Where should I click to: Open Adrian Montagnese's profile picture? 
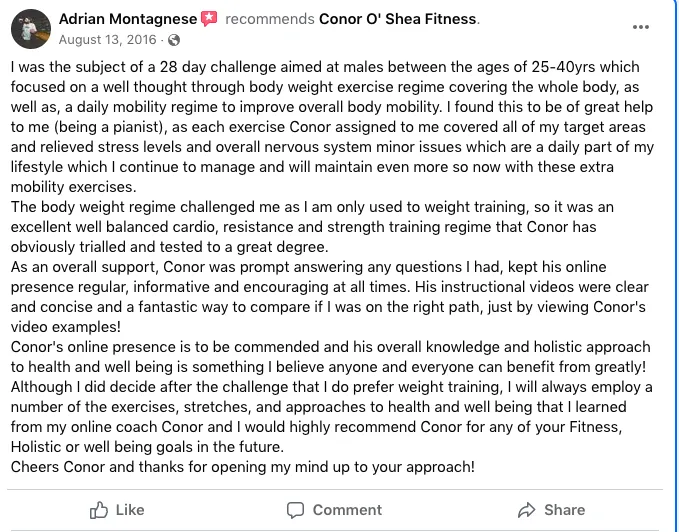pos(31,29)
